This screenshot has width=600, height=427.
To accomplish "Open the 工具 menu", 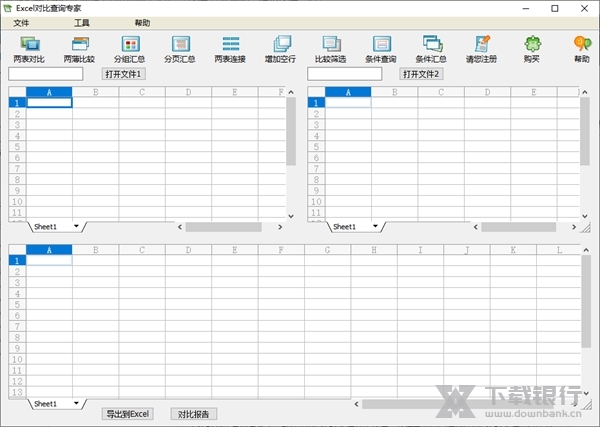I will tap(82, 22).
